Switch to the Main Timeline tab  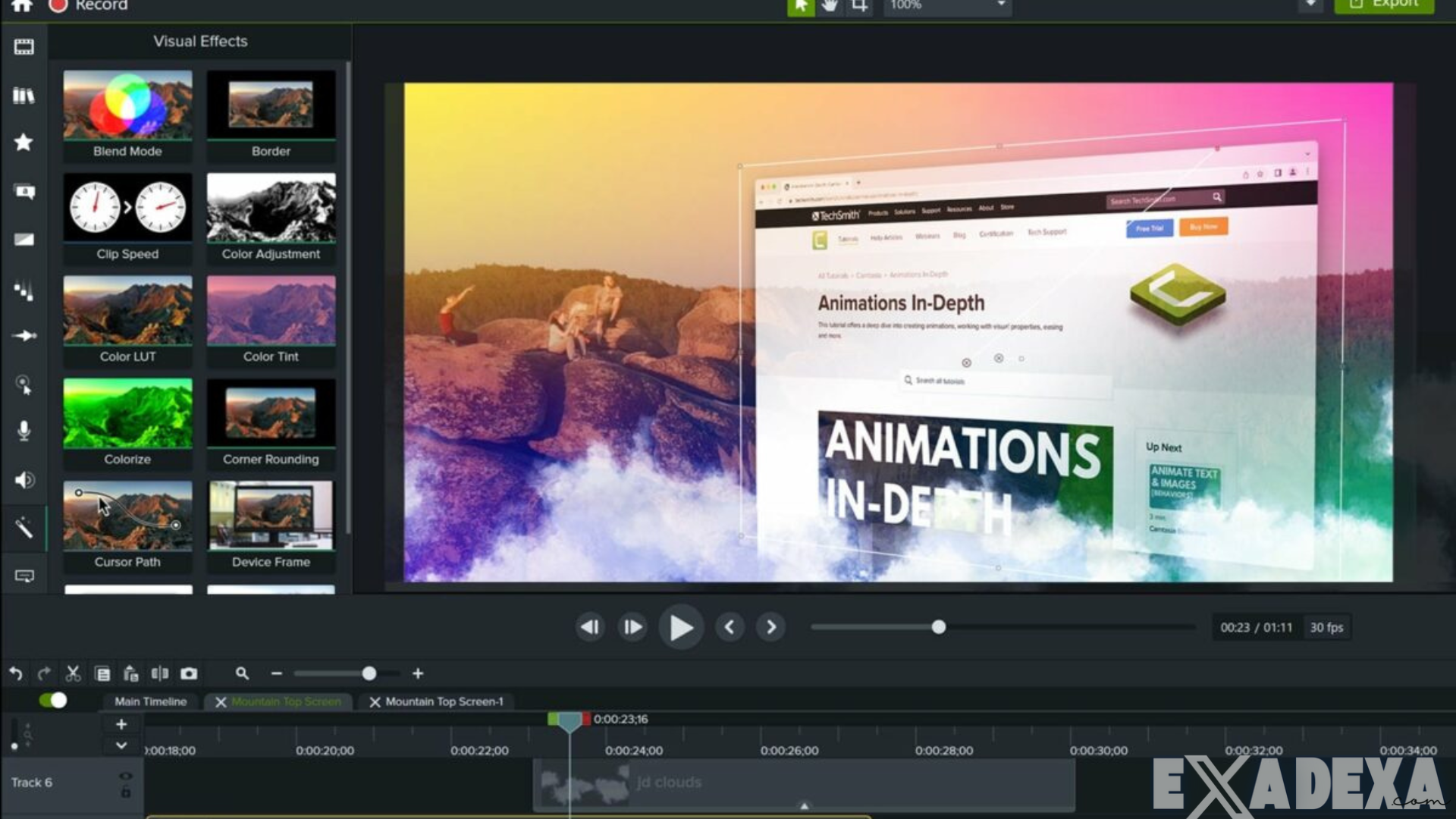click(x=149, y=701)
